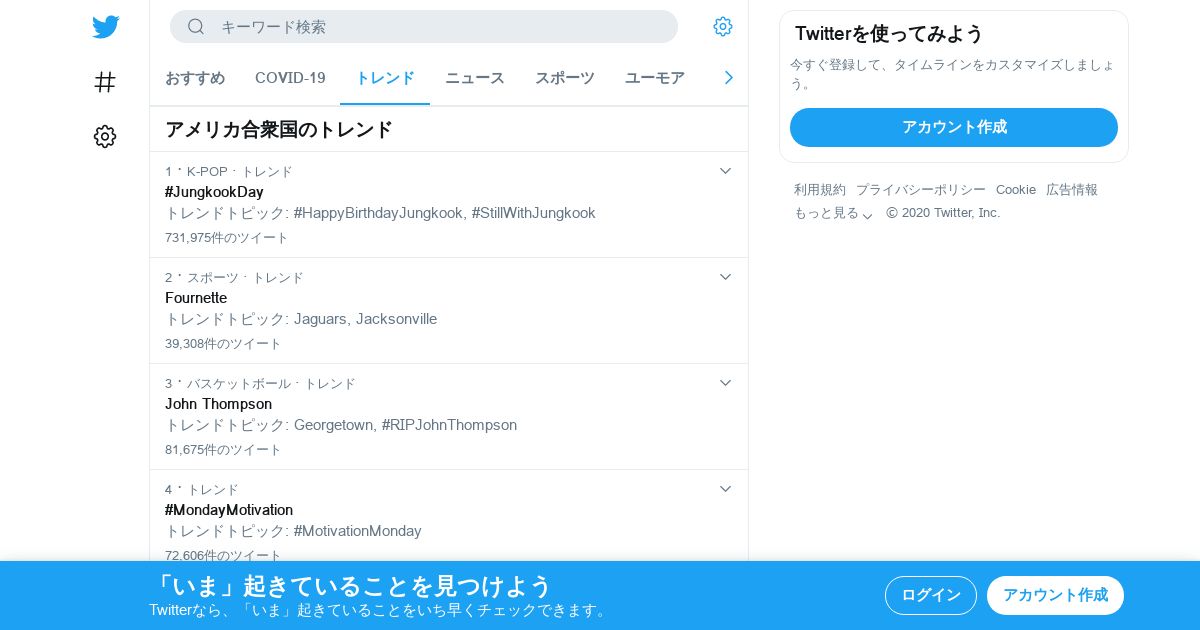Switch to the ユーモア tab

(655, 78)
